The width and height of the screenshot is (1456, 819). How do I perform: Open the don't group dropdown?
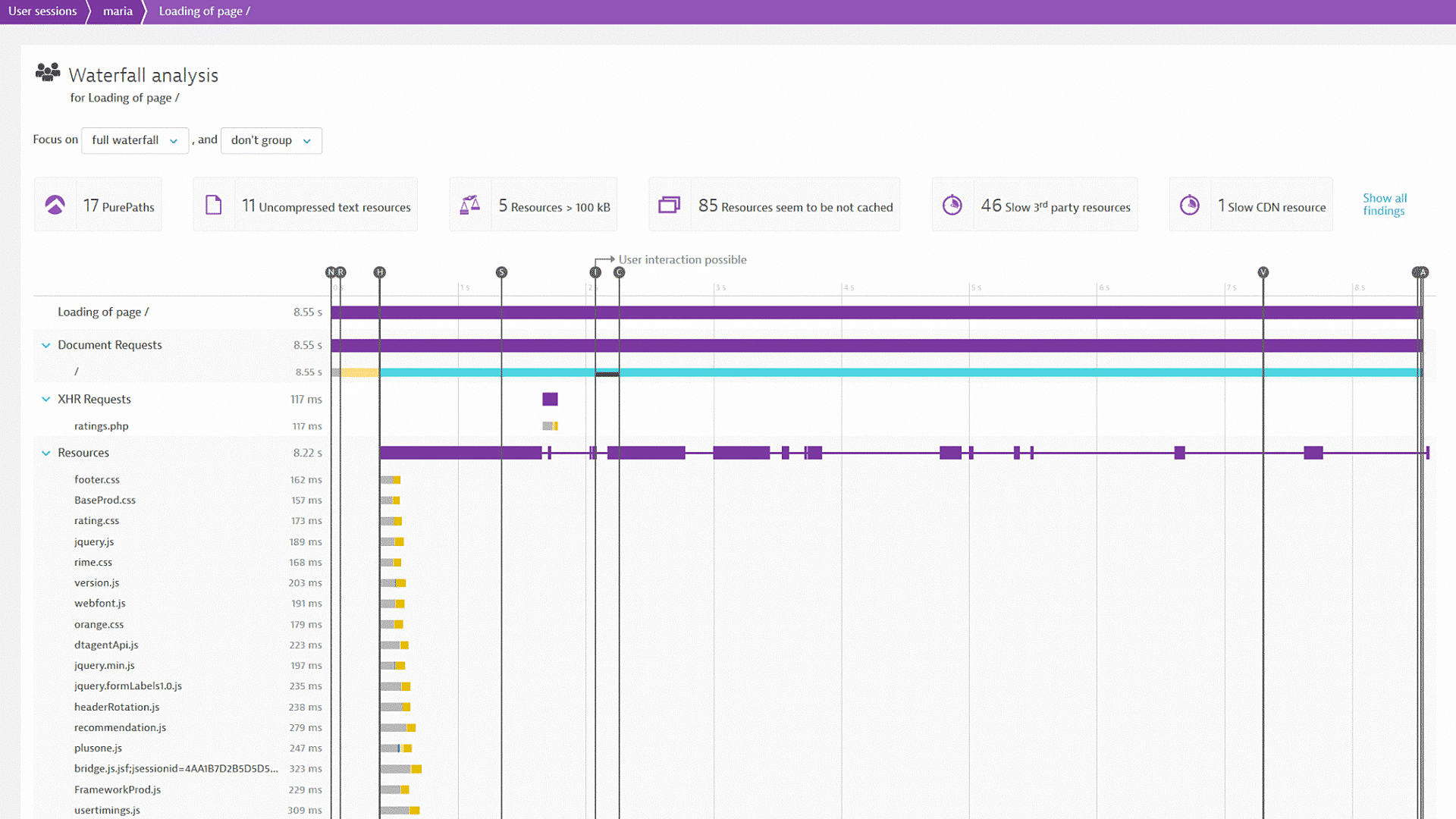click(x=271, y=140)
